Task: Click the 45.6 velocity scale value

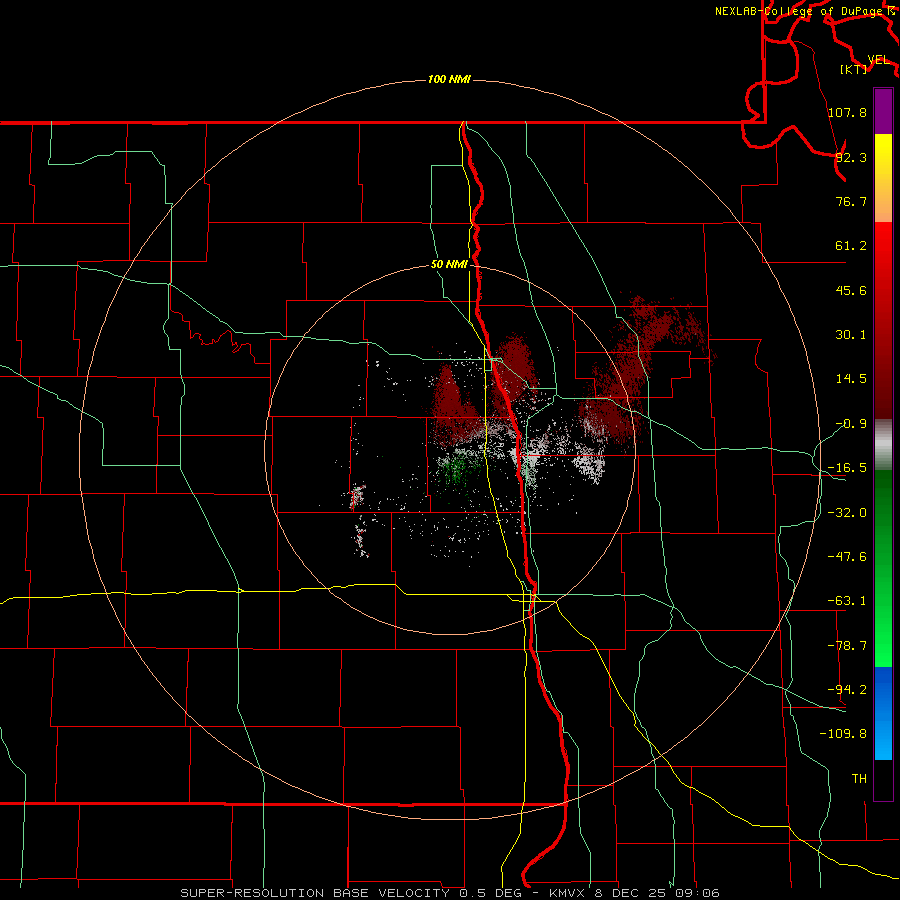Action: click(851, 290)
